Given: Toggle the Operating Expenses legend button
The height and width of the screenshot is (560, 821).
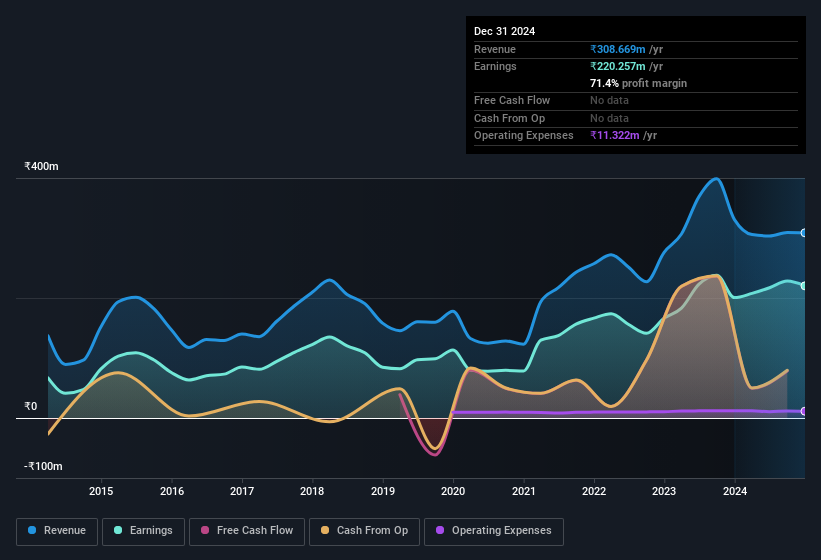Looking at the screenshot, I should coord(494,531).
